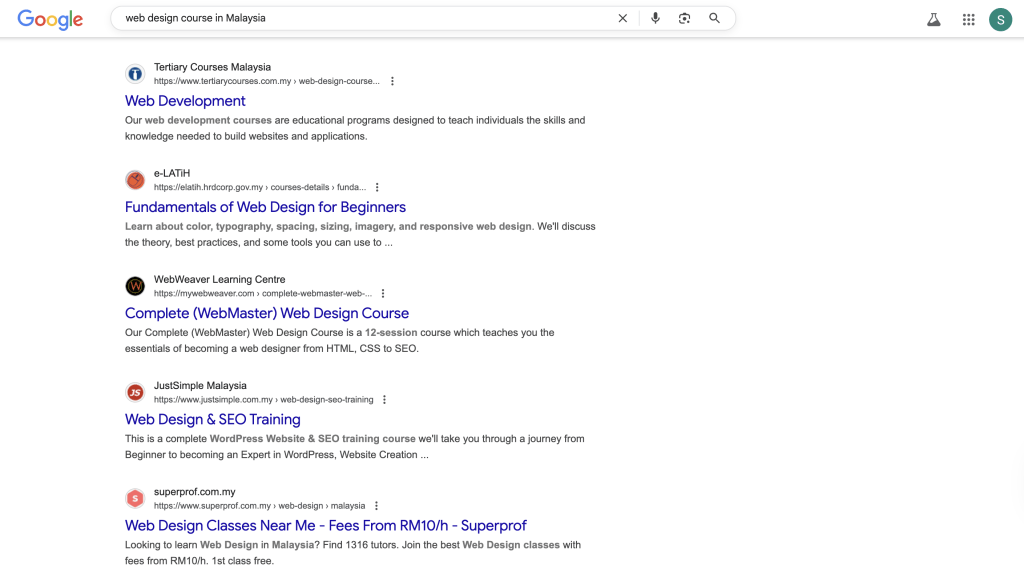Open Fundamentals of Web Design for Beginners
The height and width of the screenshot is (565, 1024).
pyautogui.click(x=265, y=207)
